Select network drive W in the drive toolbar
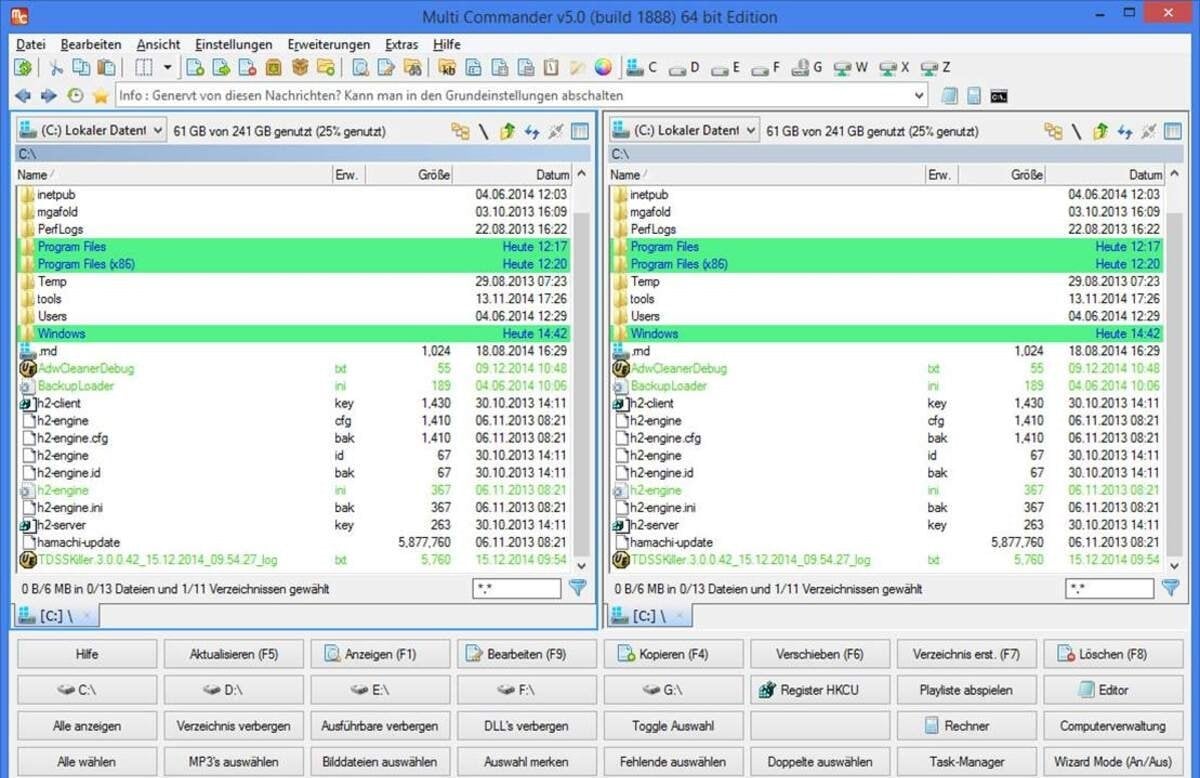The height and width of the screenshot is (778, 1200). tap(850, 68)
